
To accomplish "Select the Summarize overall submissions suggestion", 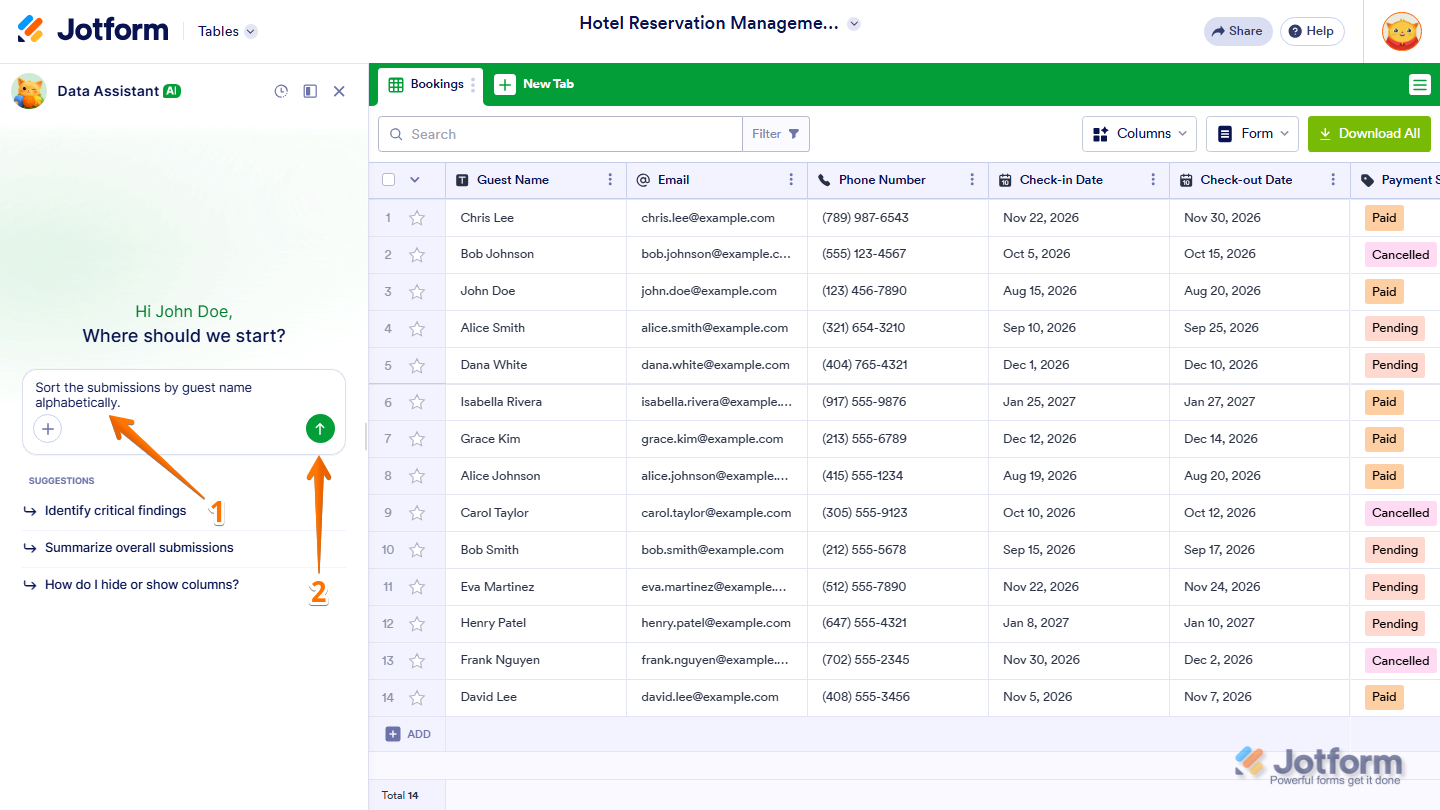I will (139, 548).
